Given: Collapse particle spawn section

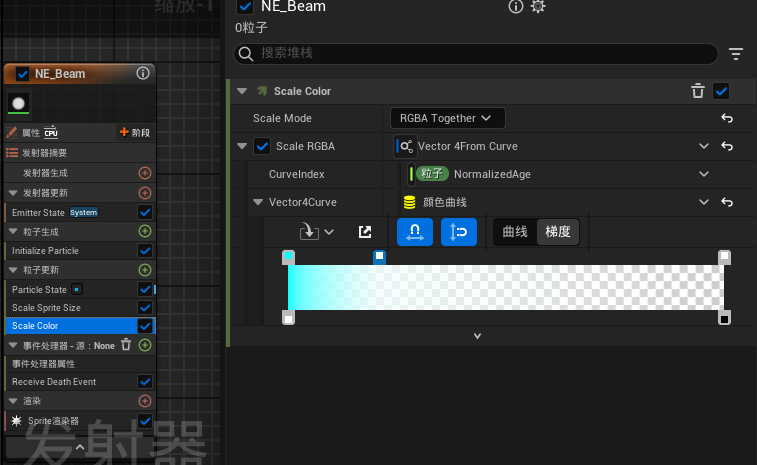Looking at the screenshot, I should click(13, 231).
